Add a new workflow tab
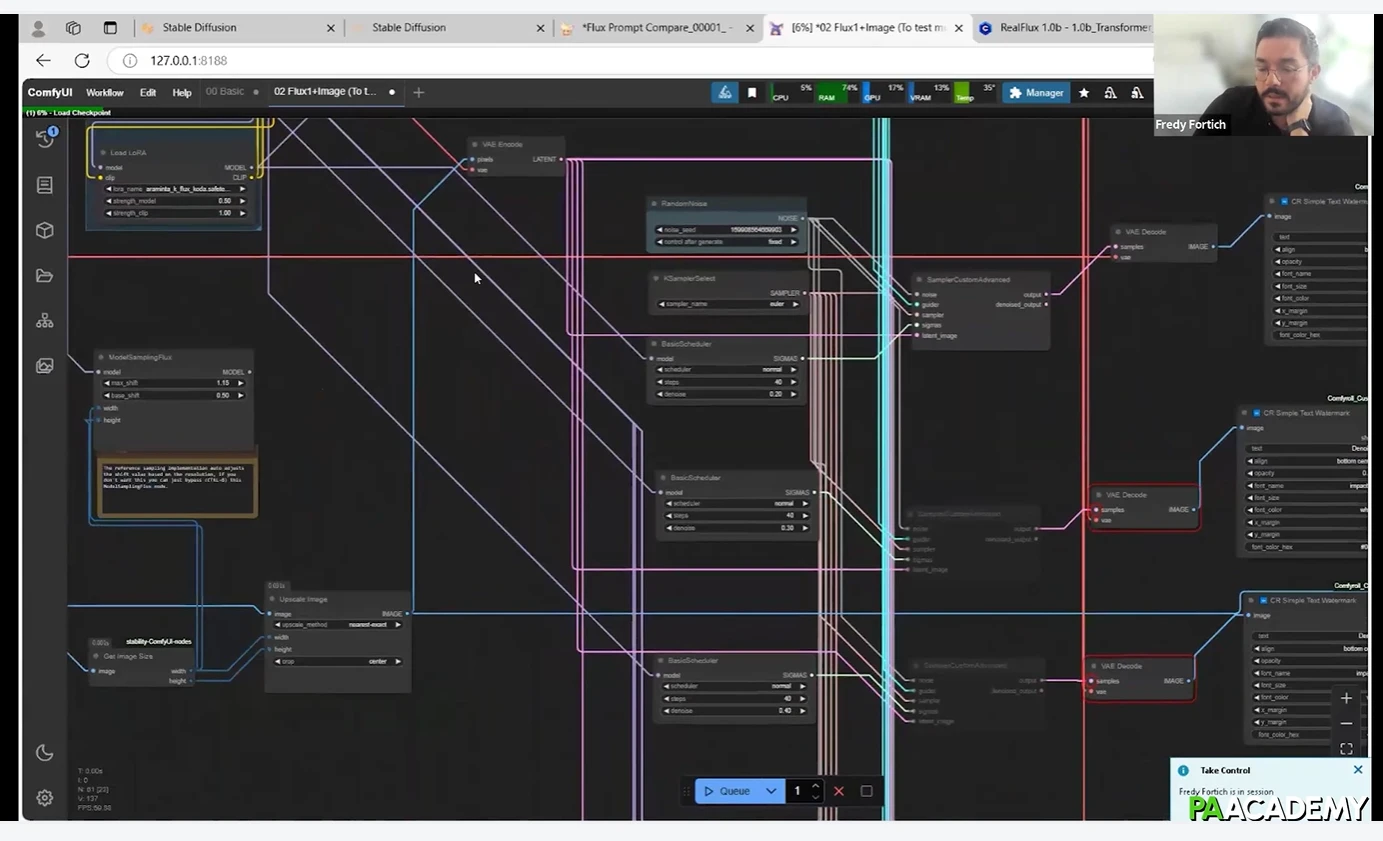 (x=418, y=92)
